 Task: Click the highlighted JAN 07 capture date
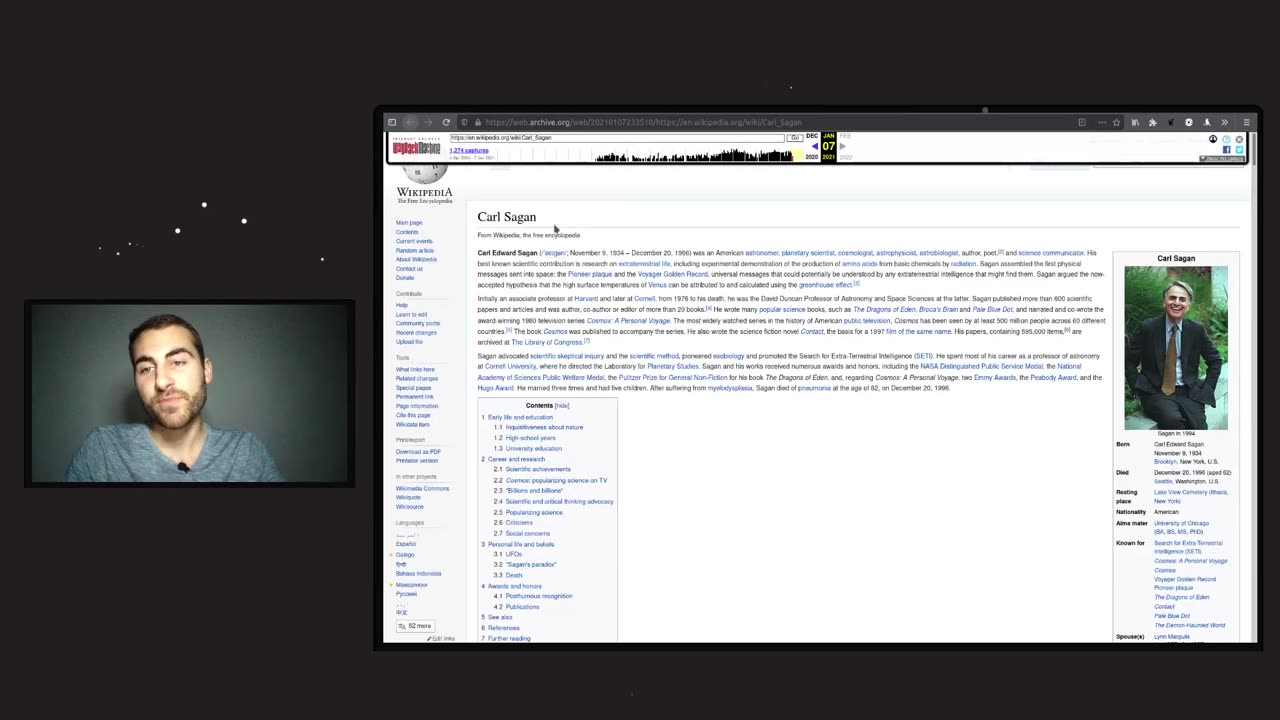pos(828,146)
